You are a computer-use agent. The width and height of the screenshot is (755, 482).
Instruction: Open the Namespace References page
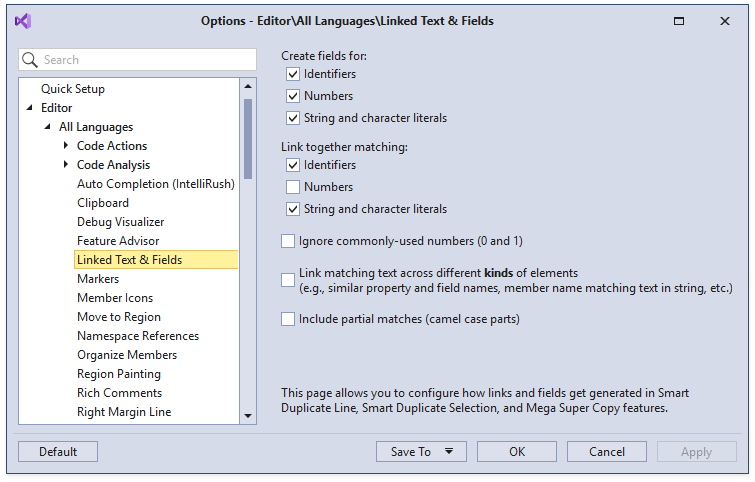click(x=138, y=336)
